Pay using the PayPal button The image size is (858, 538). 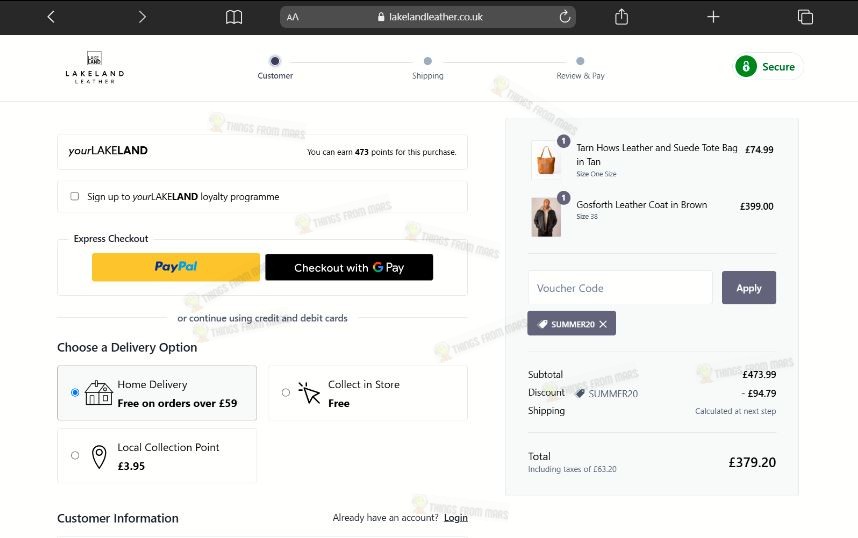click(x=176, y=267)
